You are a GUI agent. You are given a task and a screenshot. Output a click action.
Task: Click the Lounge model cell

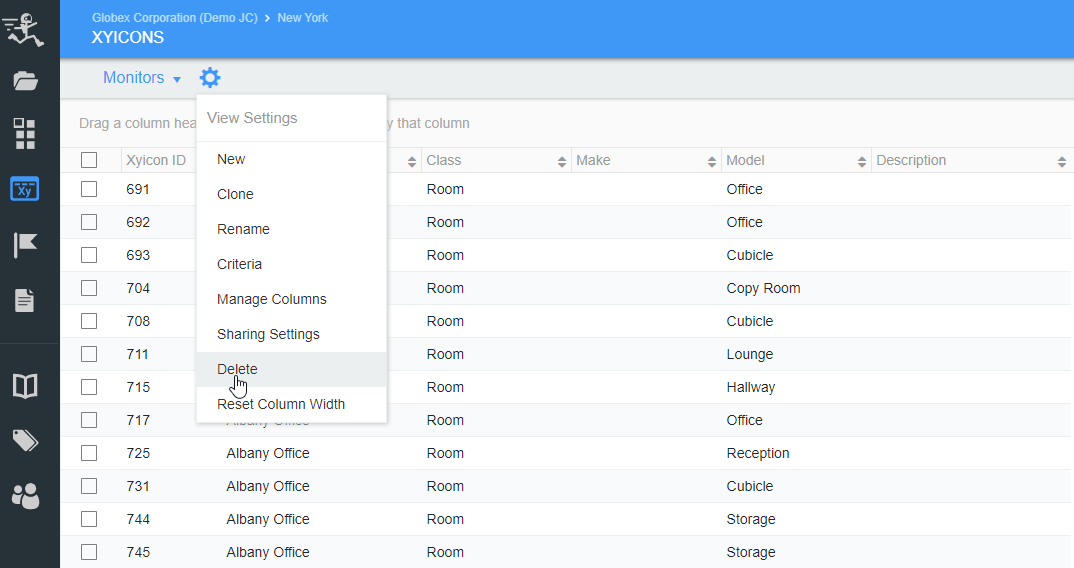[x=749, y=354]
